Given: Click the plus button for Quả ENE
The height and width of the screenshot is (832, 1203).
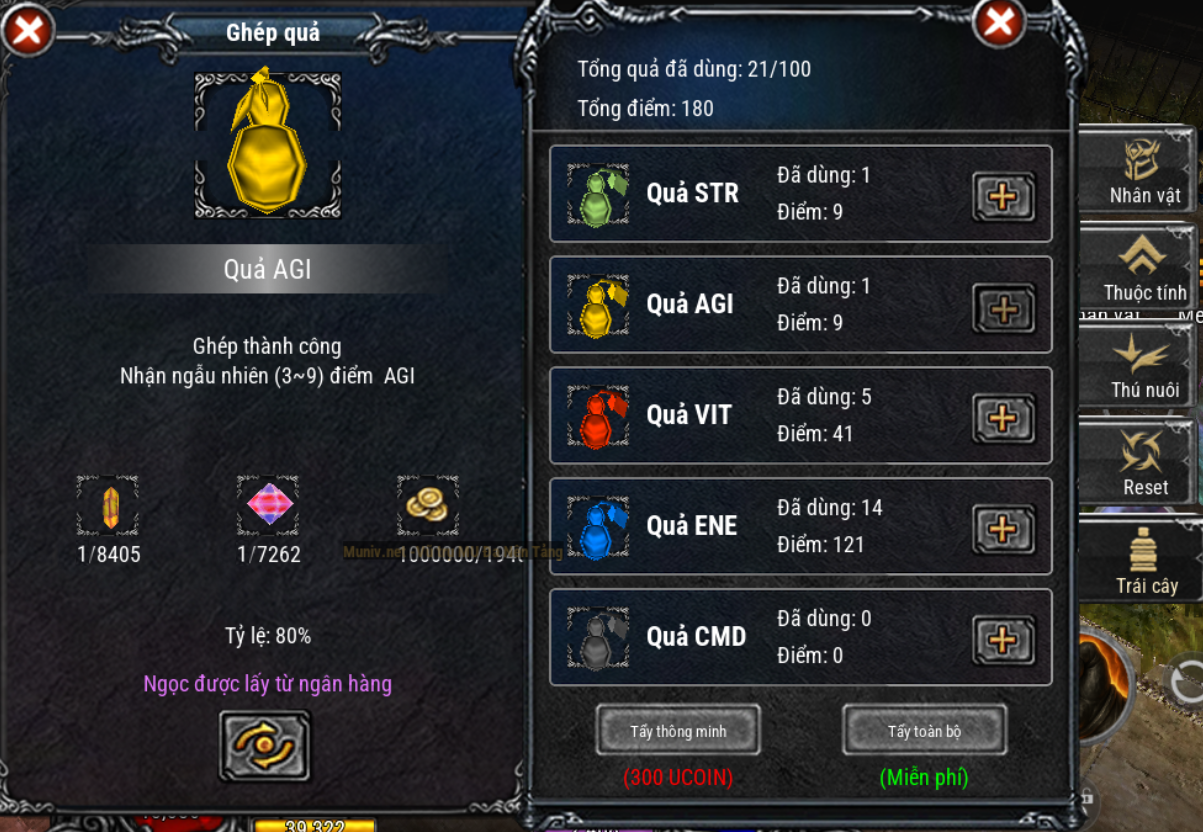Looking at the screenshot, I should [x=1003, y=529].
